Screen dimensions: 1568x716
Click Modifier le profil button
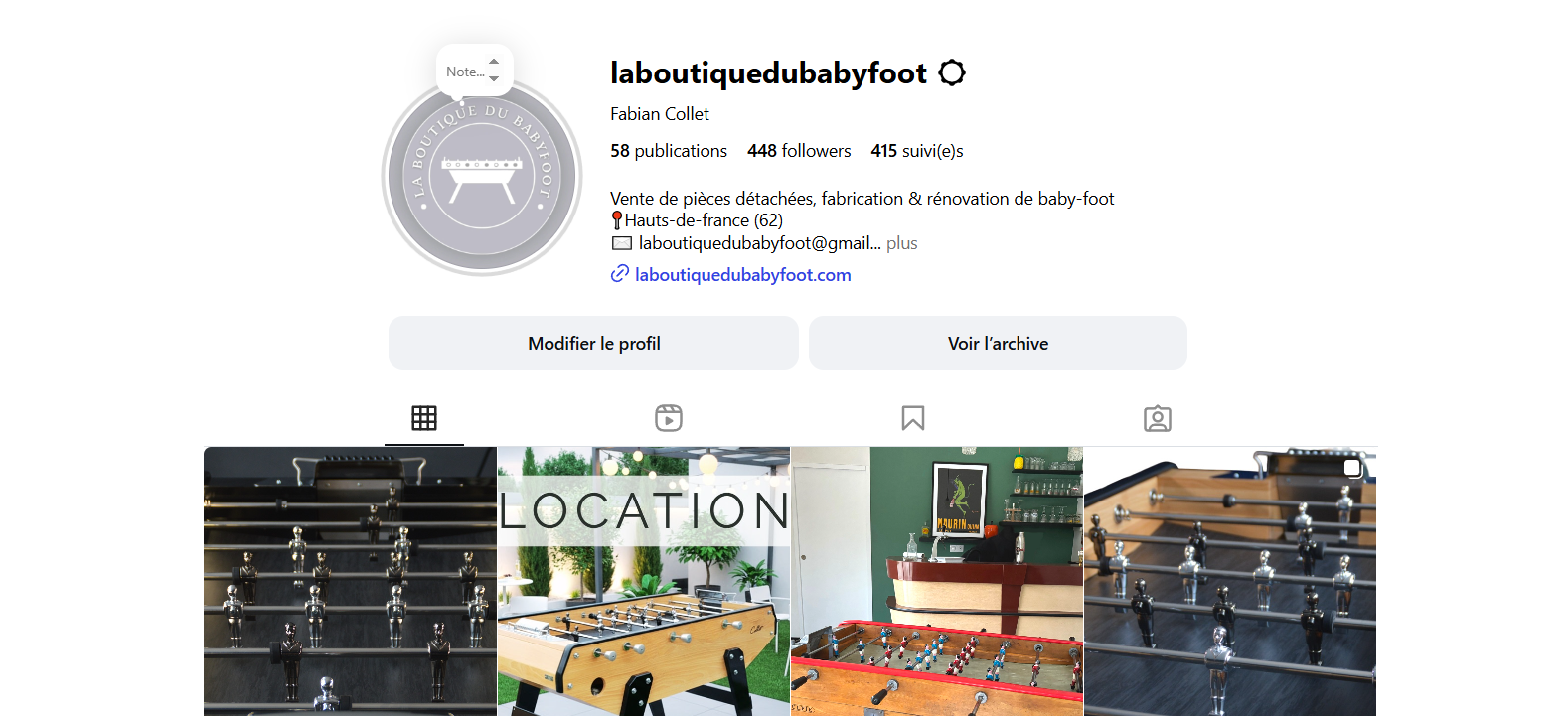pyautogui.click(x=593, y=344)
